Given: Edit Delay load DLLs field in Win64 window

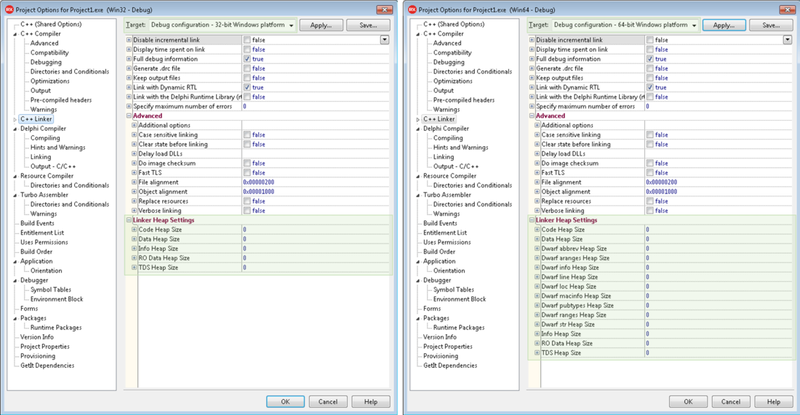Looking at the screenshot, I should [718, 154].
